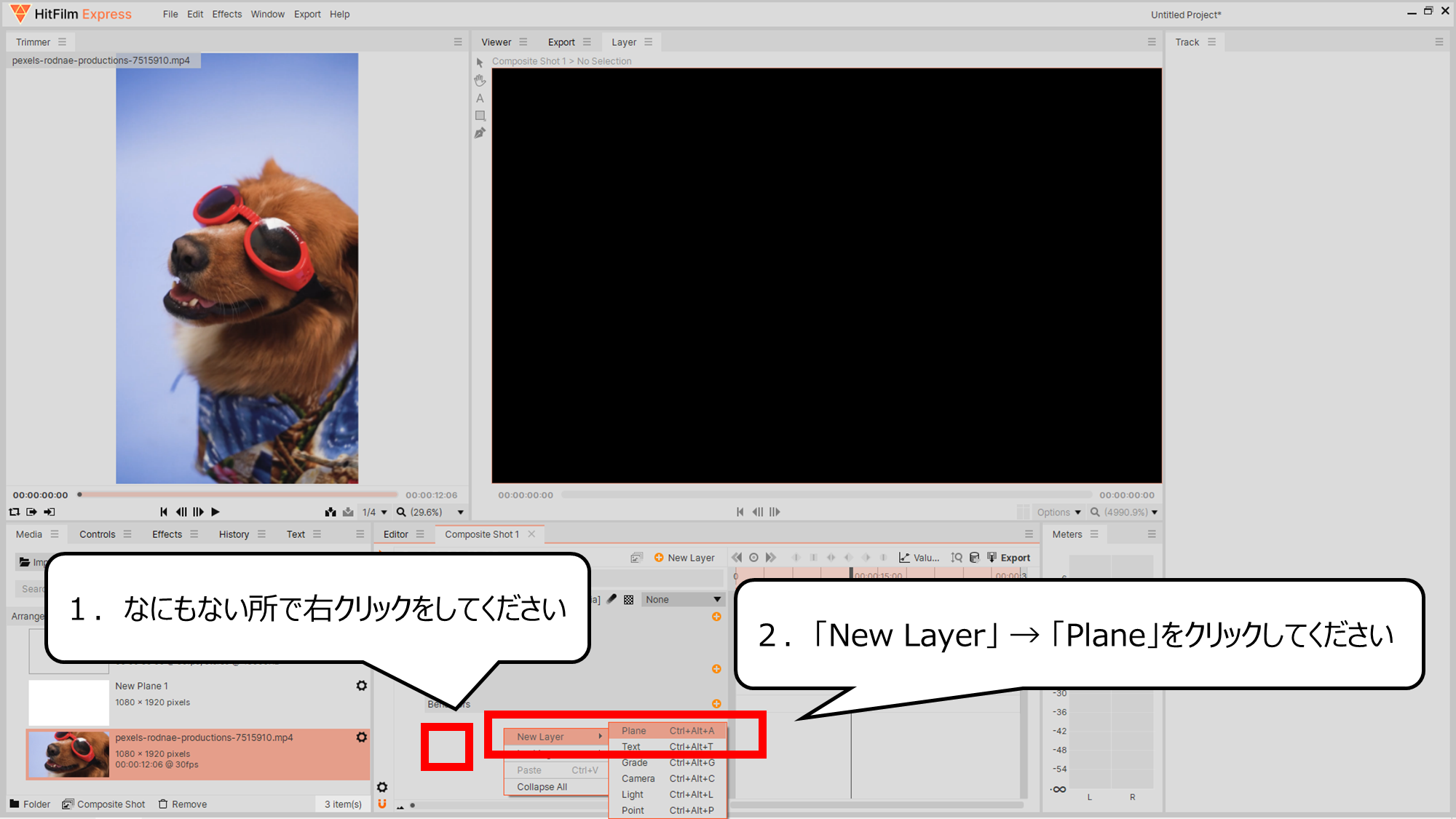Click the timeline Export button
Image resolution: width=1456 pixels, height=819 pixels.
(x=1009, y=558)
